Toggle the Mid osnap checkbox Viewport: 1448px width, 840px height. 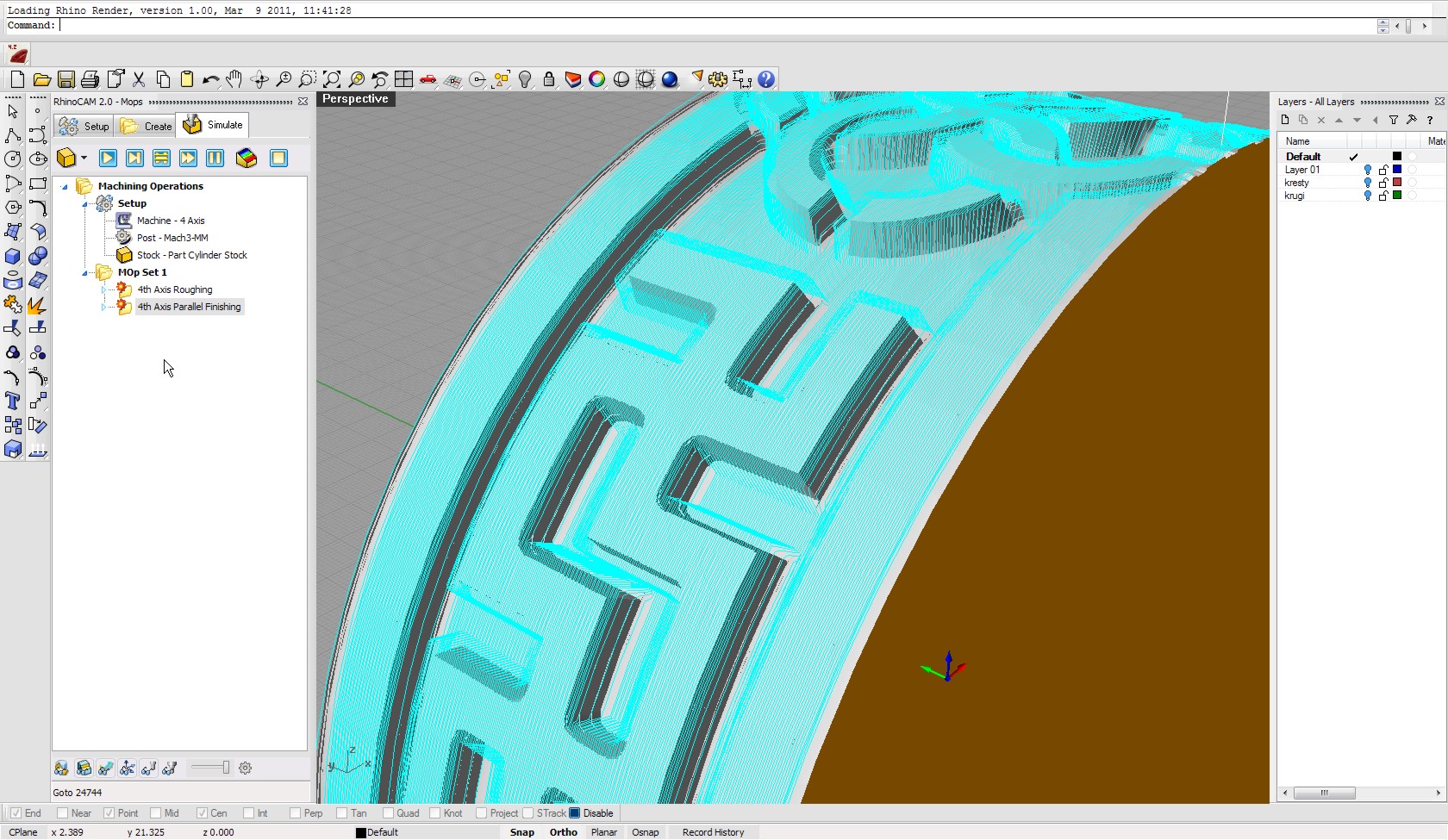coord(156,813)
